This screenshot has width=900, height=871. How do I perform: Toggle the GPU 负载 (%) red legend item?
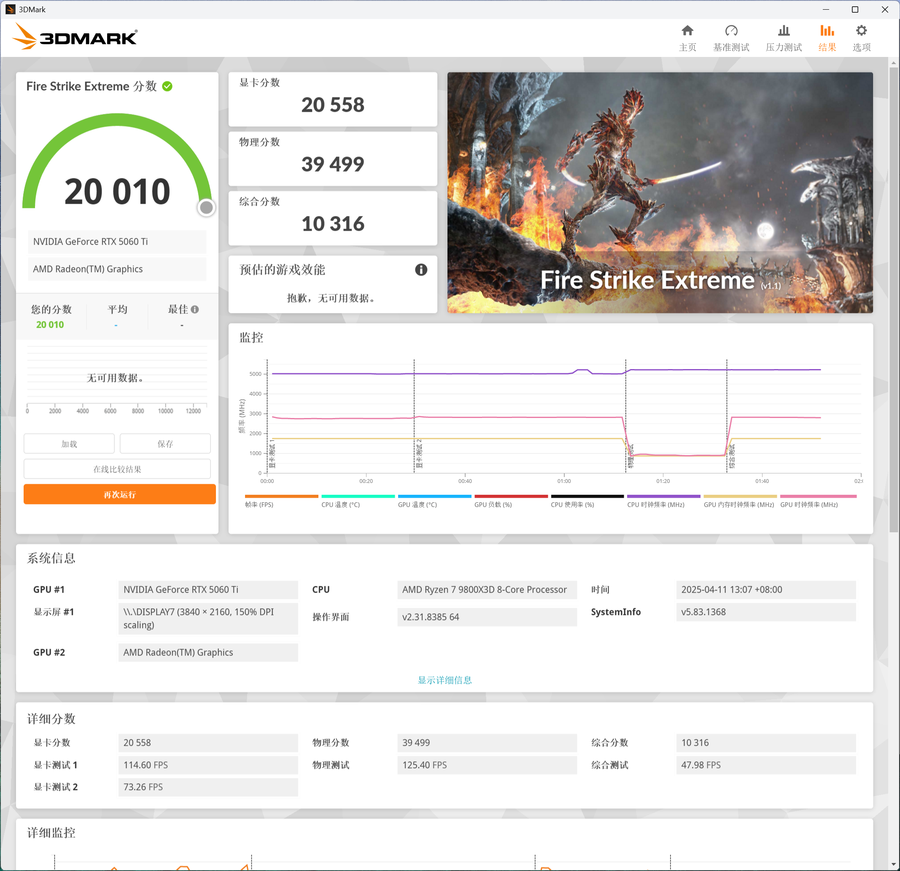click(x=511, y=501)
